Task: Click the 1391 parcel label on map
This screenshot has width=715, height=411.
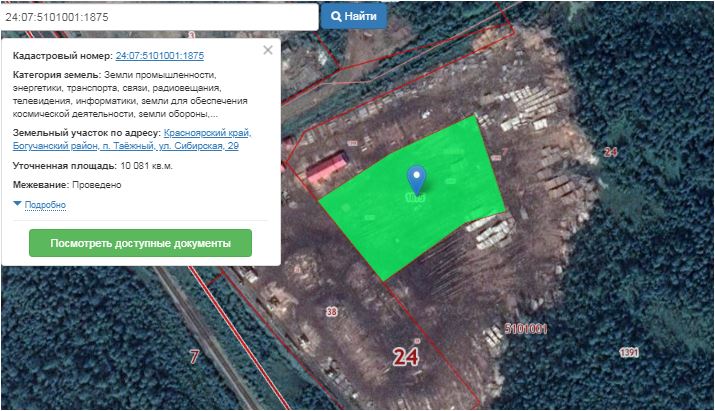Action: click(628, 351)
